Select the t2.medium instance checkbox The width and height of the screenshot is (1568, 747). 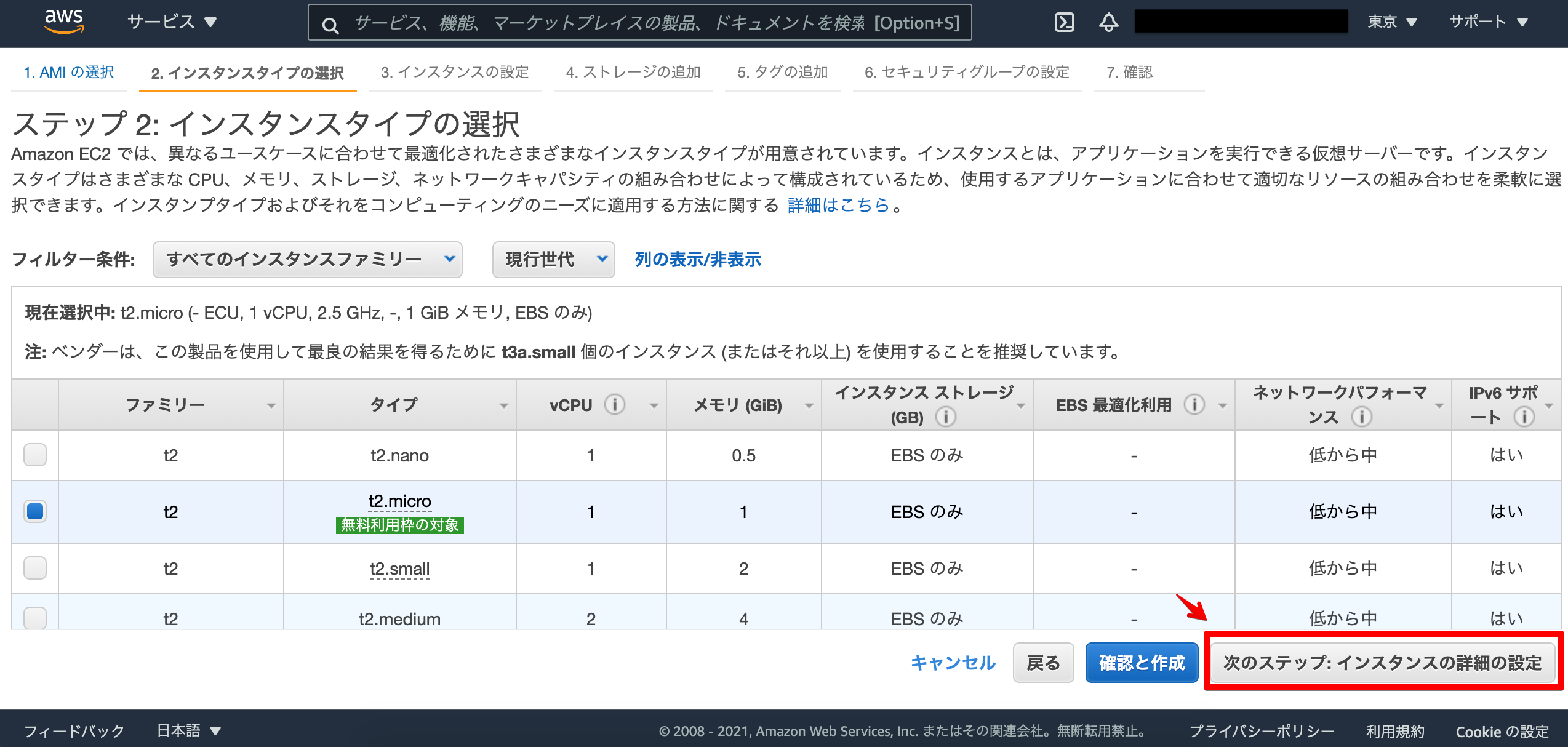35,617
